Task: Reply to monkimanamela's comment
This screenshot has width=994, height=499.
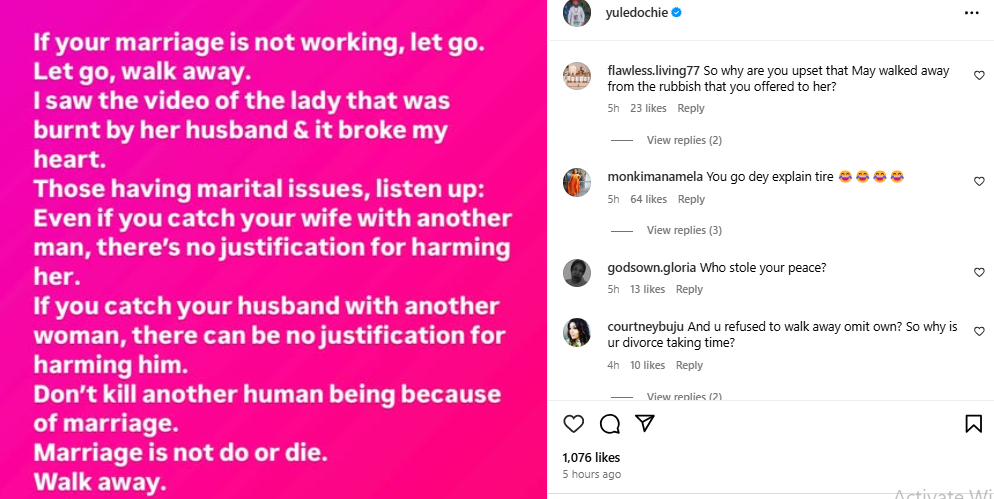Action: tap(691, 199)
